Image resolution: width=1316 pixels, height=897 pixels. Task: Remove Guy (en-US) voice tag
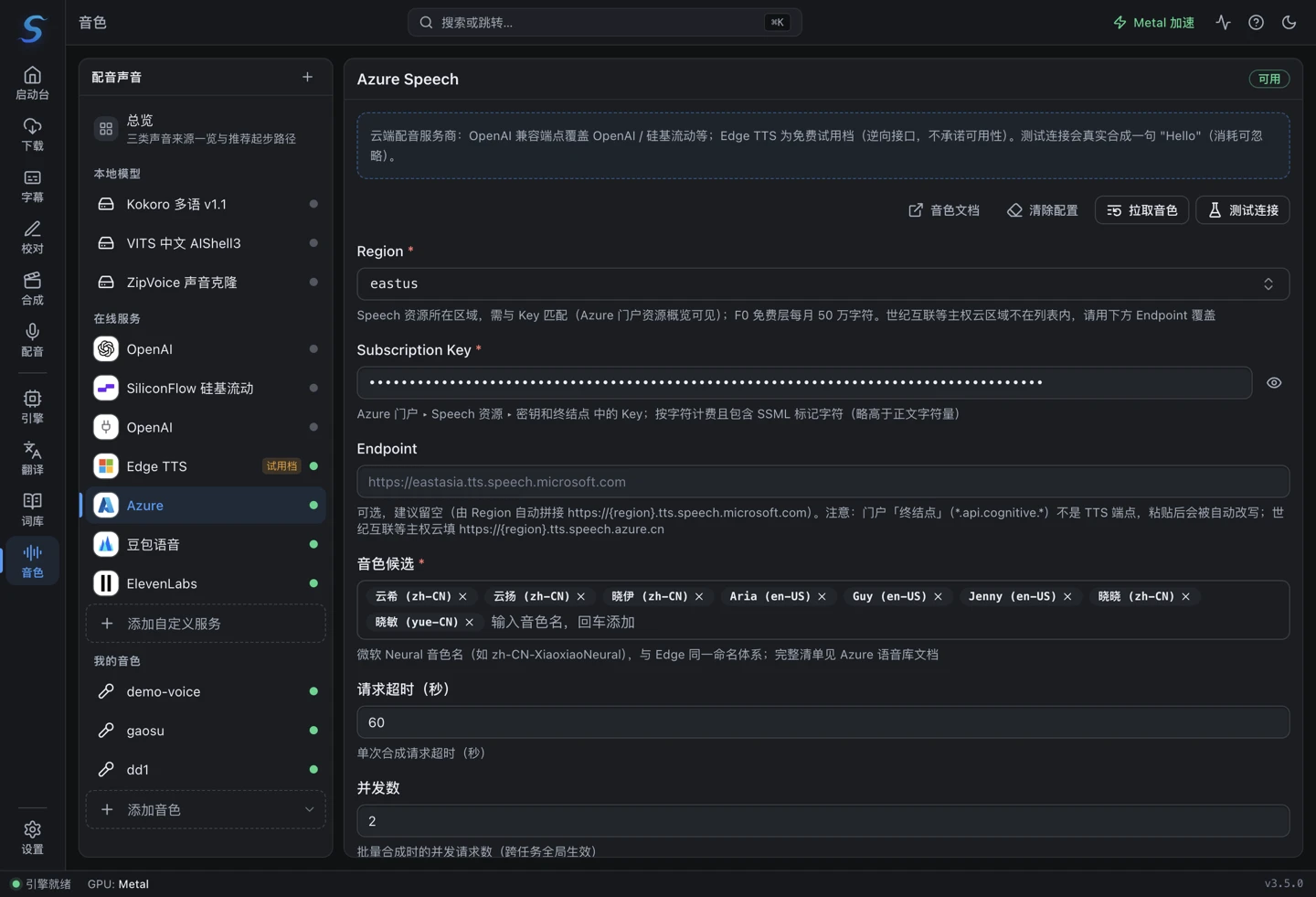pyautogui.click(x=938, y=596)
